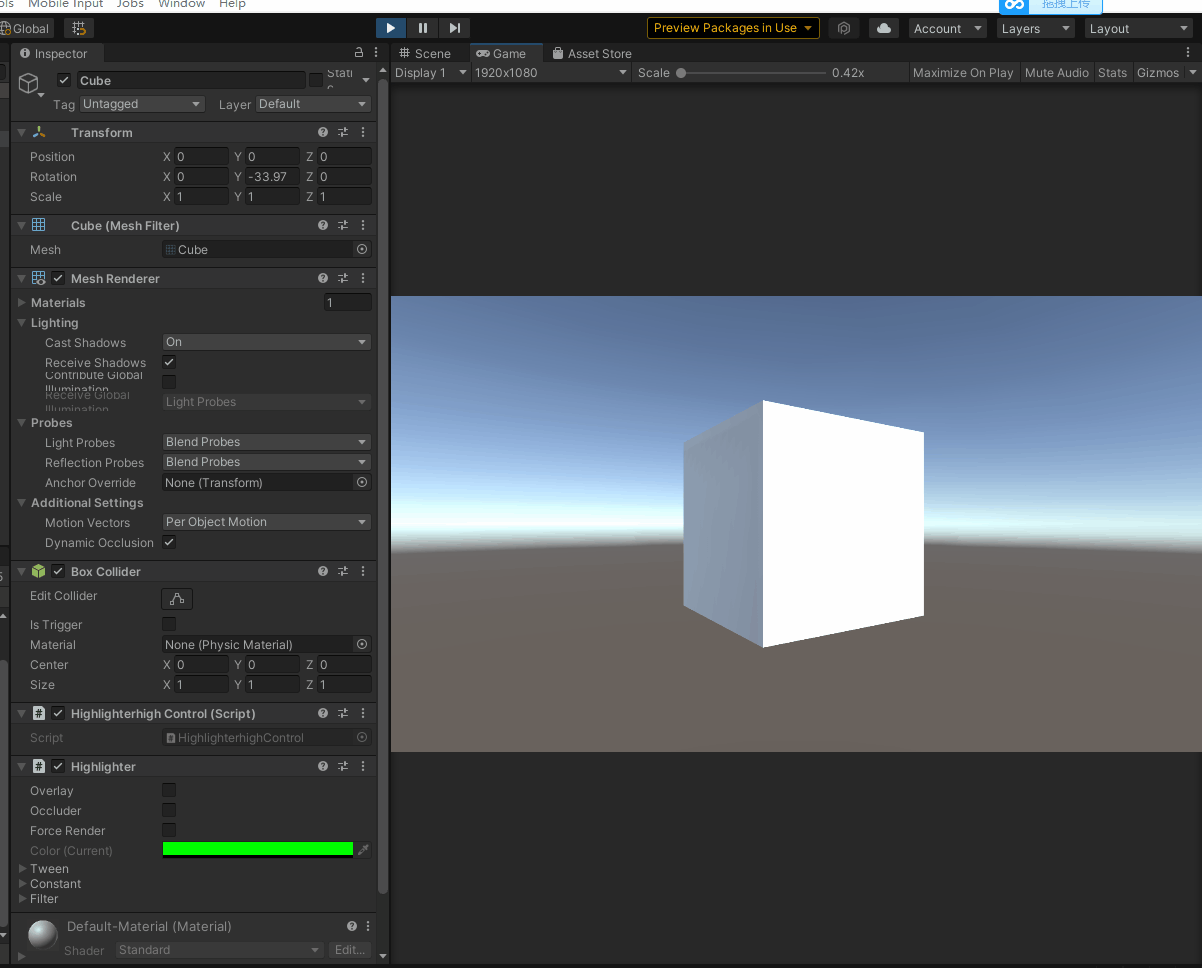The image size is (1202, 968).
Task: Click the Pause button in the toolbar
Action: (422, 27)
